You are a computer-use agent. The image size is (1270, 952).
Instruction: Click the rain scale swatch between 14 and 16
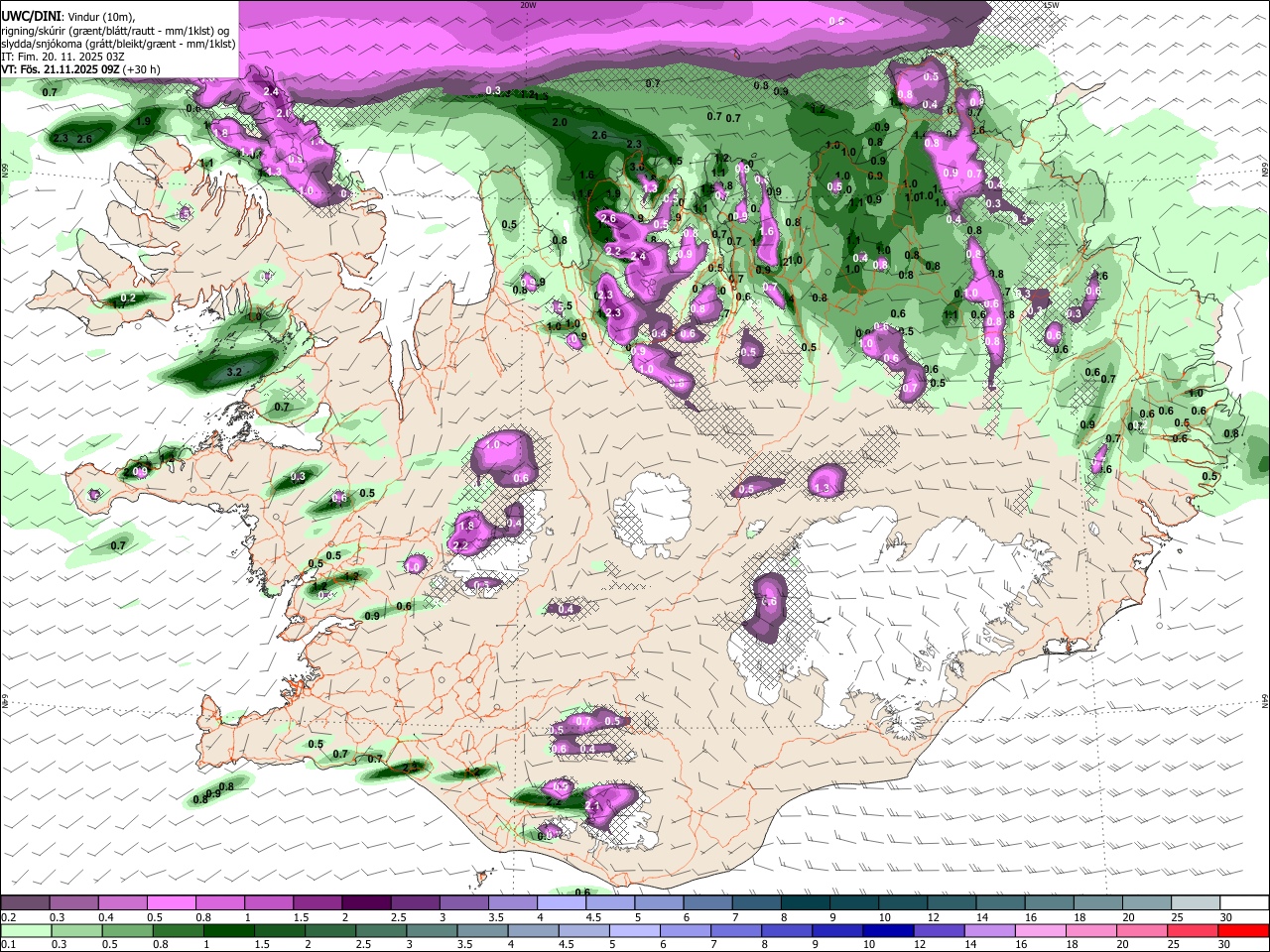[990, 930]
